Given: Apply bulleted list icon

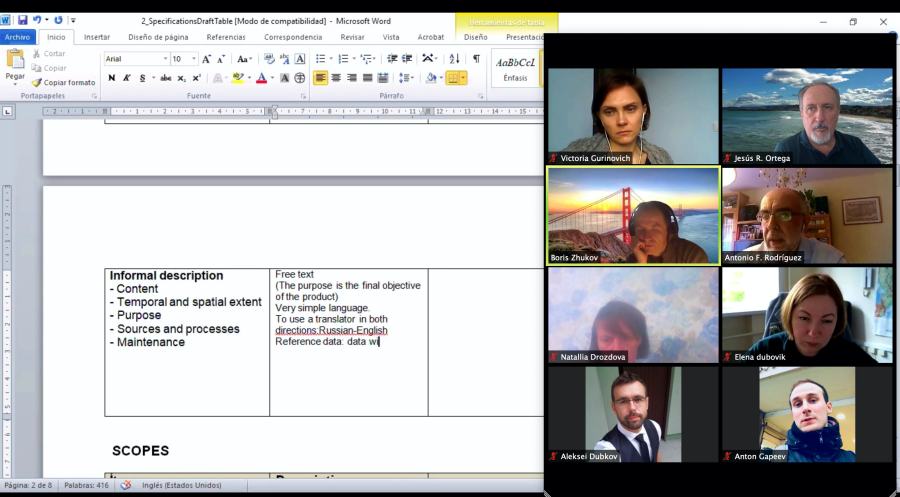Looking at the screenshot, I should coord(320,59).
